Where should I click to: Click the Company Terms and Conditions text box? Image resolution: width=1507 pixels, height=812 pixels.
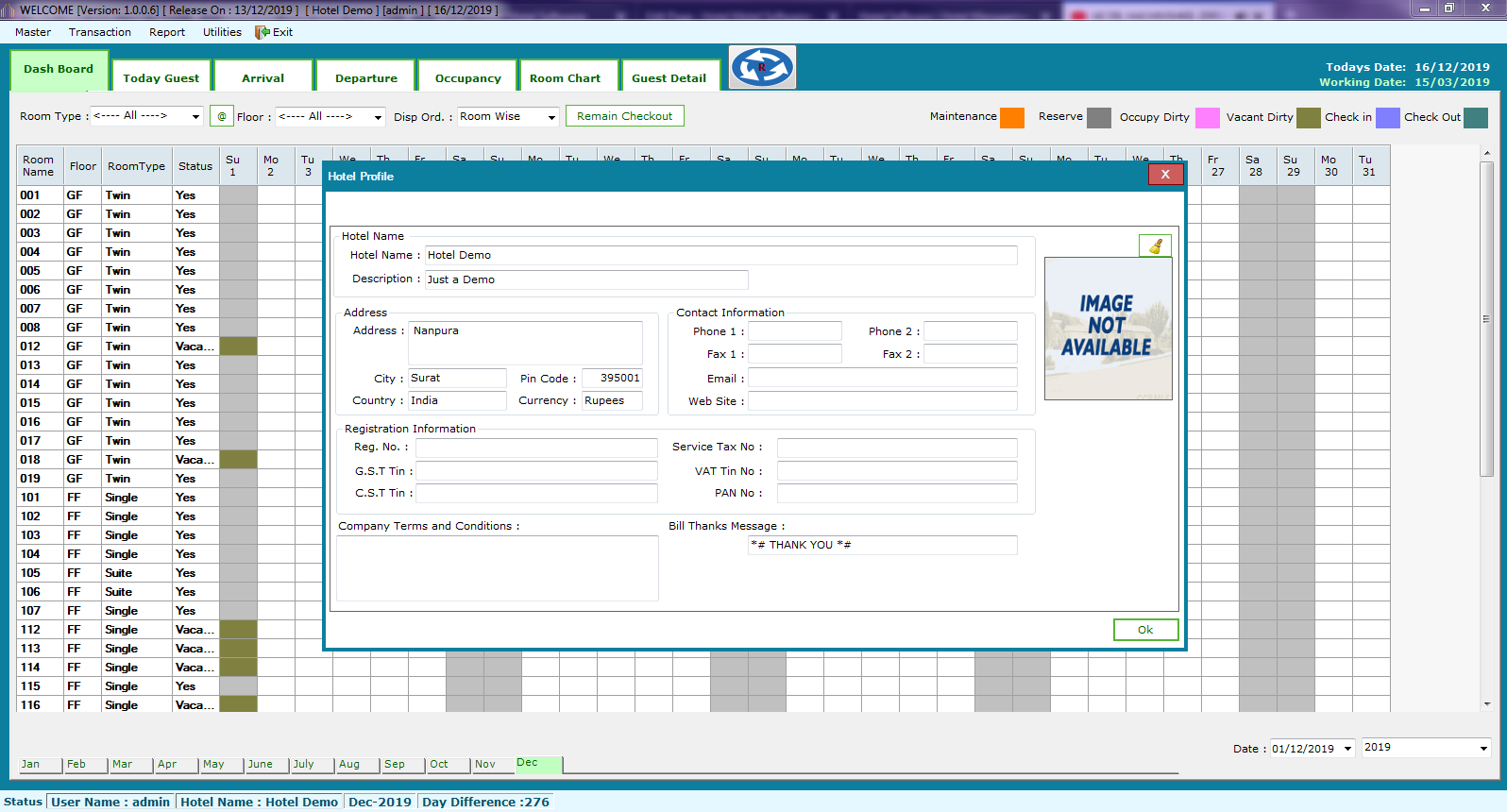coord(498,567)
